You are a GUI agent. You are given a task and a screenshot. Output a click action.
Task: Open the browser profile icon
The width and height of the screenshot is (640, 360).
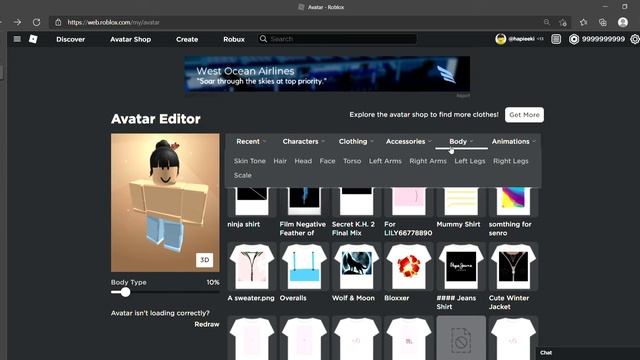coord(622,22)
